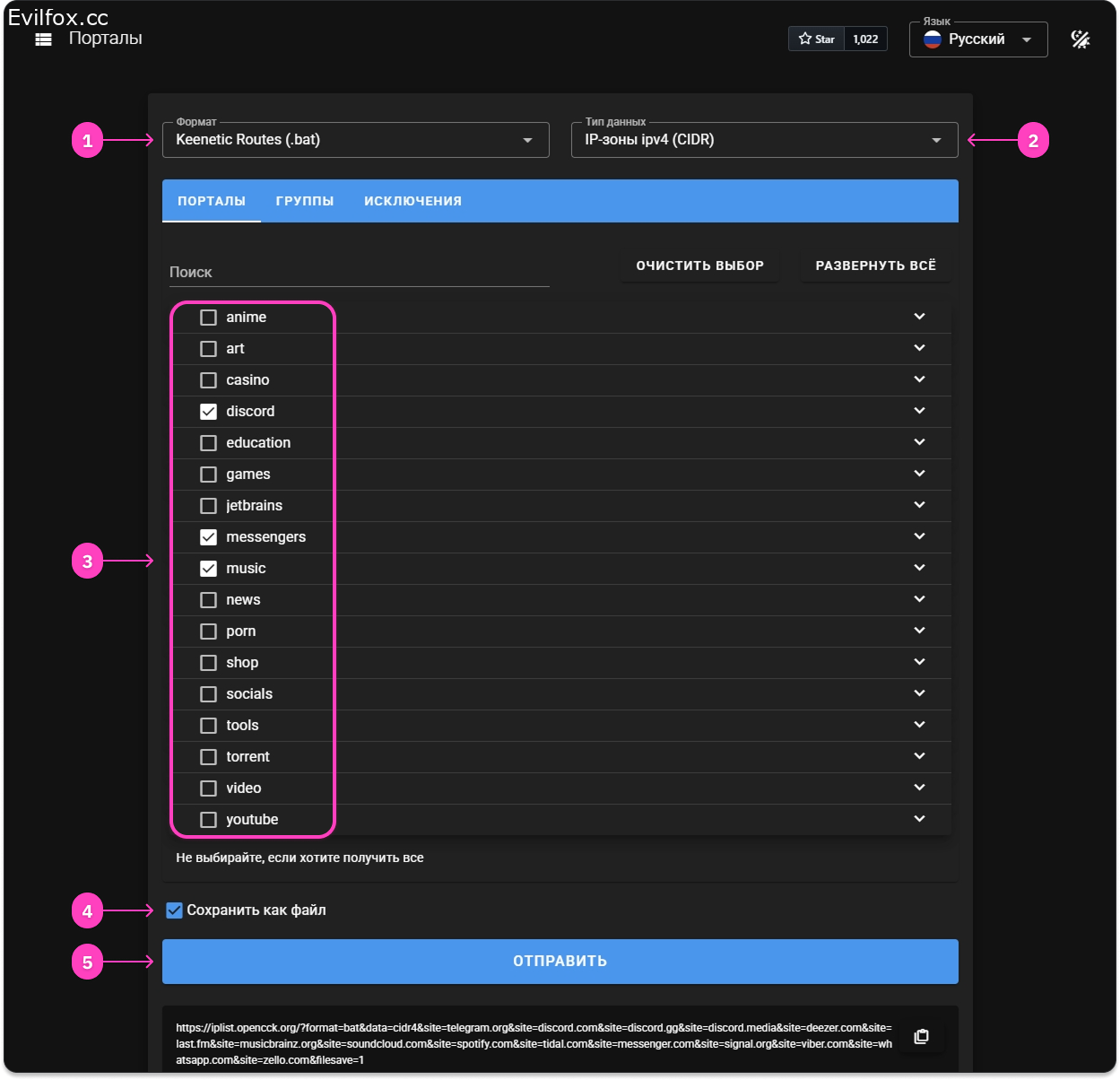Copy the generated URL with the copy icon

click(921, 1037)
